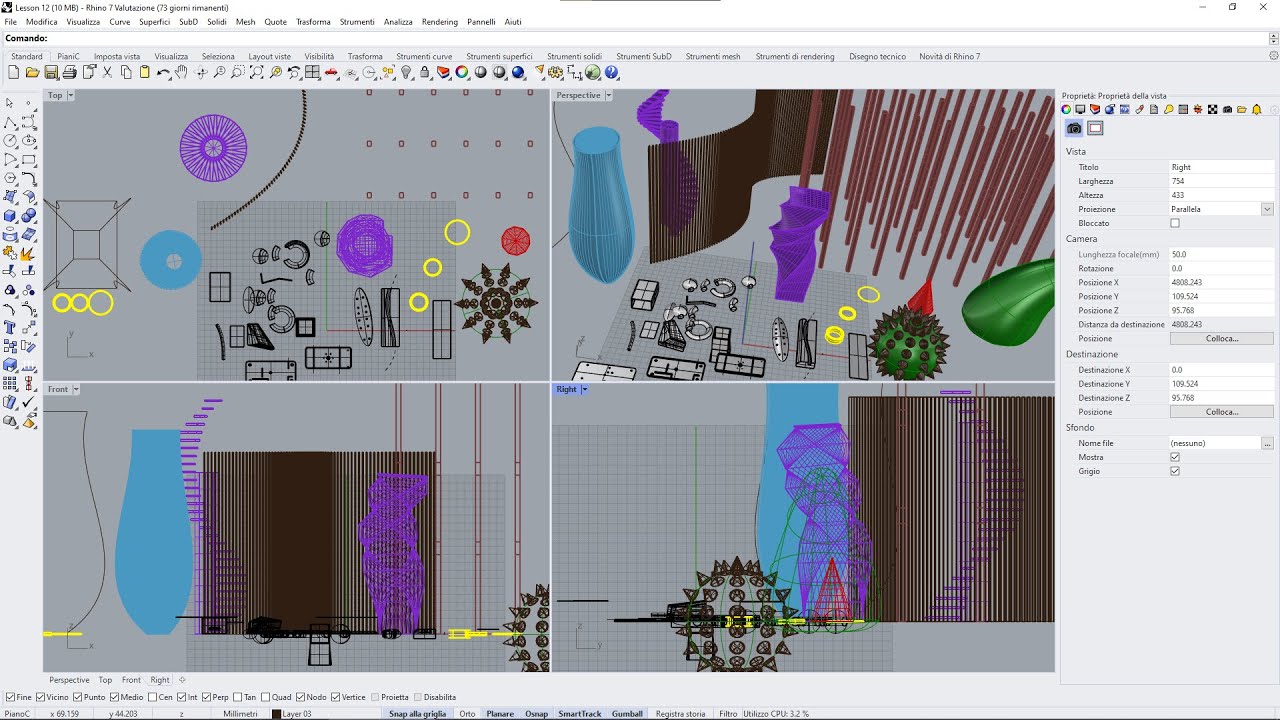Open the Layer 03 status bar selector
This screenshot has width=1280, height=720.
(298, 714)
